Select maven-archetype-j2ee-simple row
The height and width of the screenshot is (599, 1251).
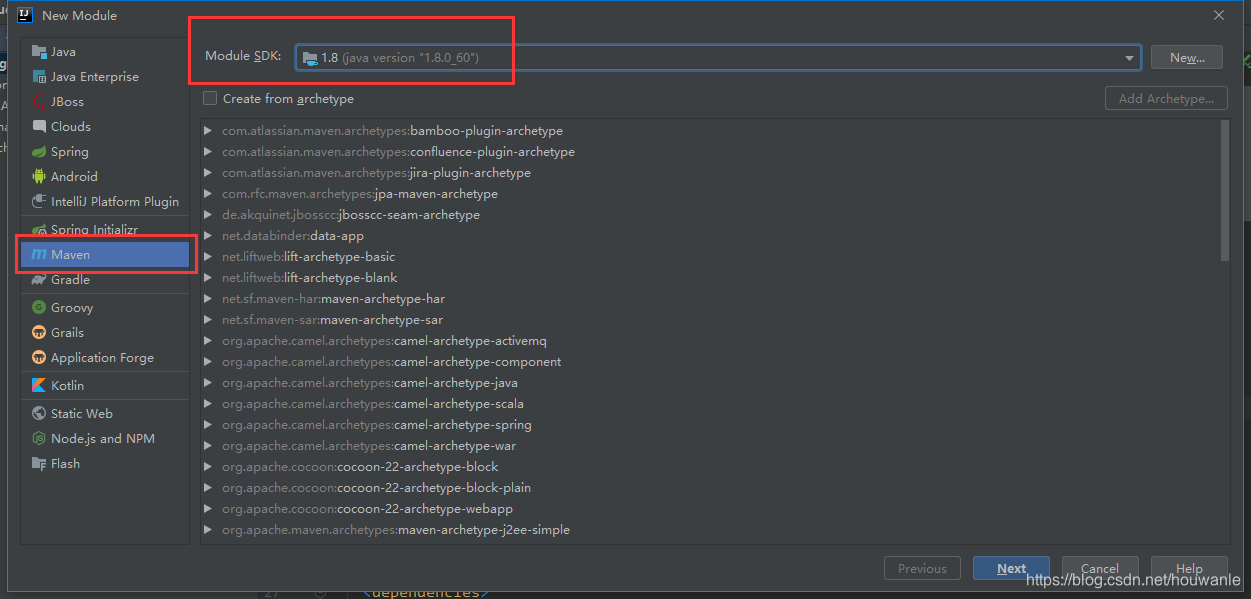coord(710,530)
